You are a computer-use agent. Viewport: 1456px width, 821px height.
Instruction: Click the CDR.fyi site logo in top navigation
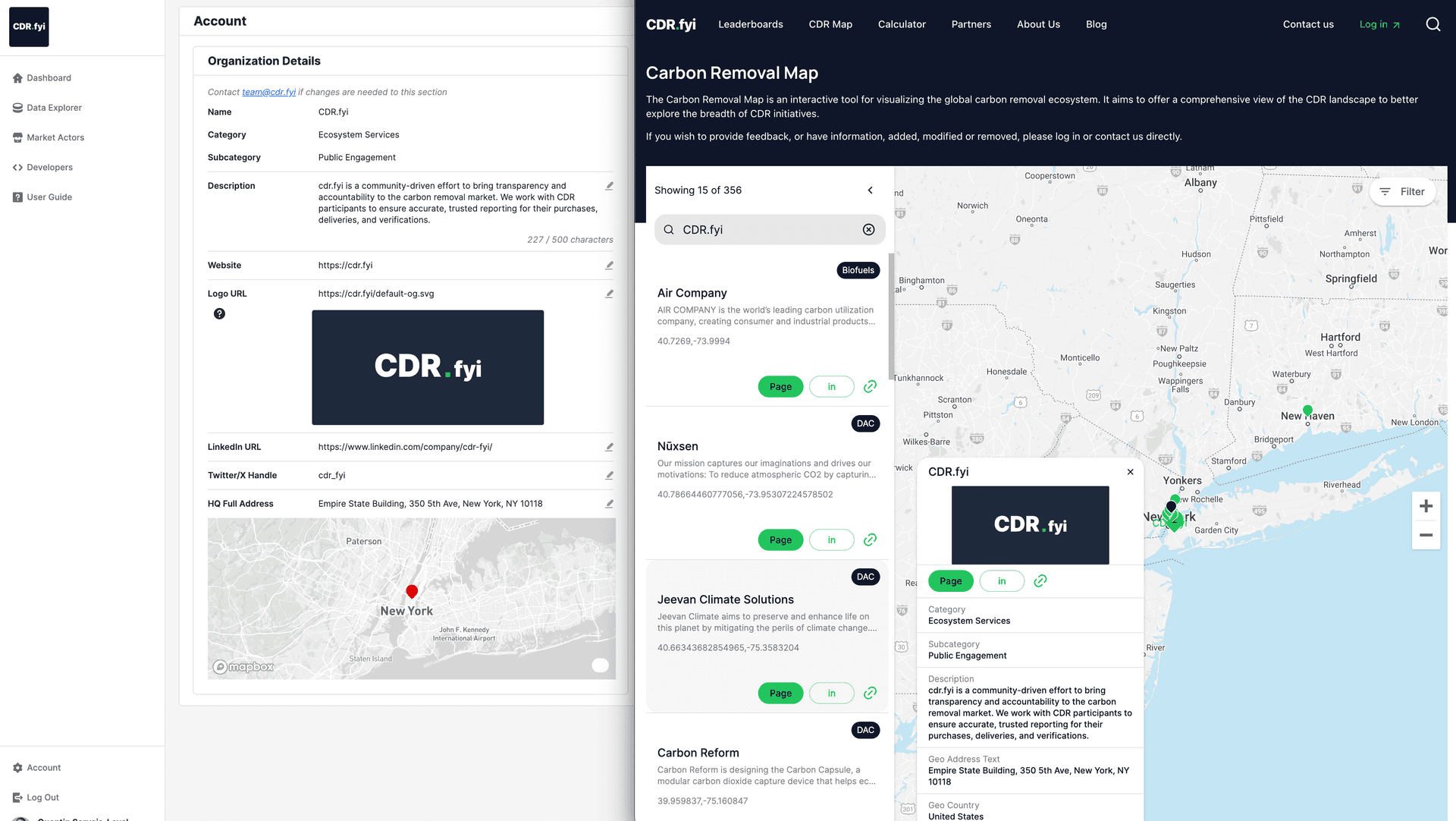coord(670,24)
